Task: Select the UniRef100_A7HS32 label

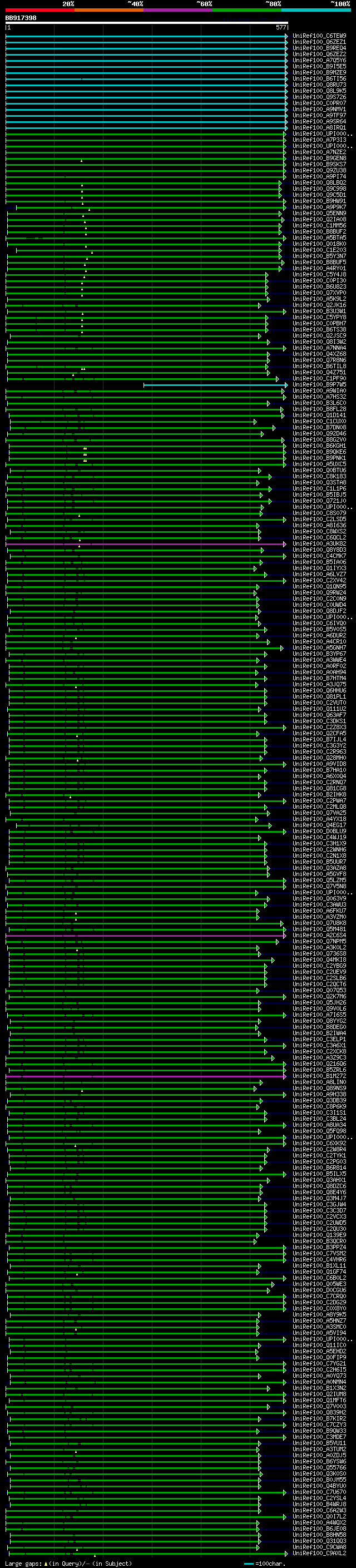Action: [319, 397]
